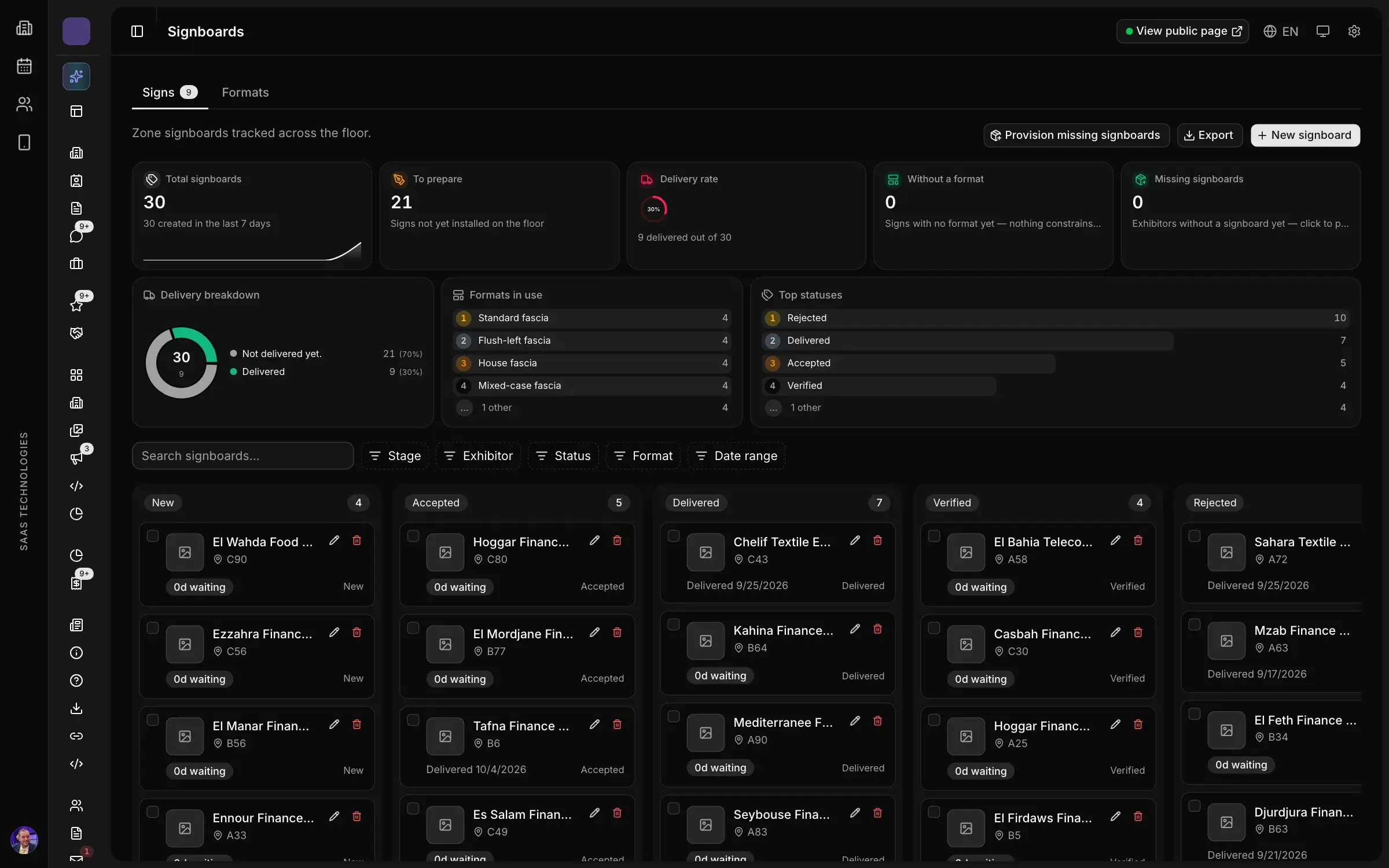Open the Stage filter dropdown
This screenshot has width=1389, height=868.
(x=395, y=456)
